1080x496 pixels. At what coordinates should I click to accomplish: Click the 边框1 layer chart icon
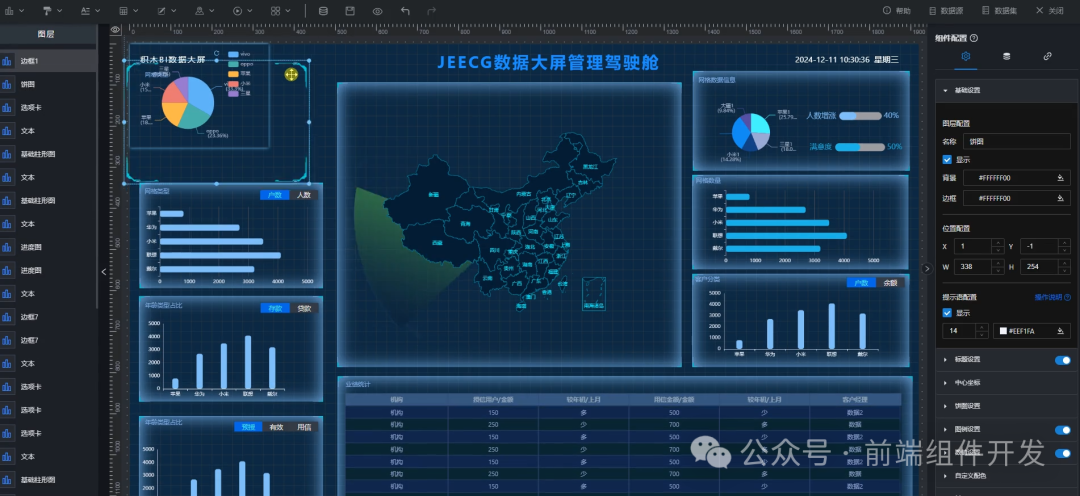coord(8,61)
